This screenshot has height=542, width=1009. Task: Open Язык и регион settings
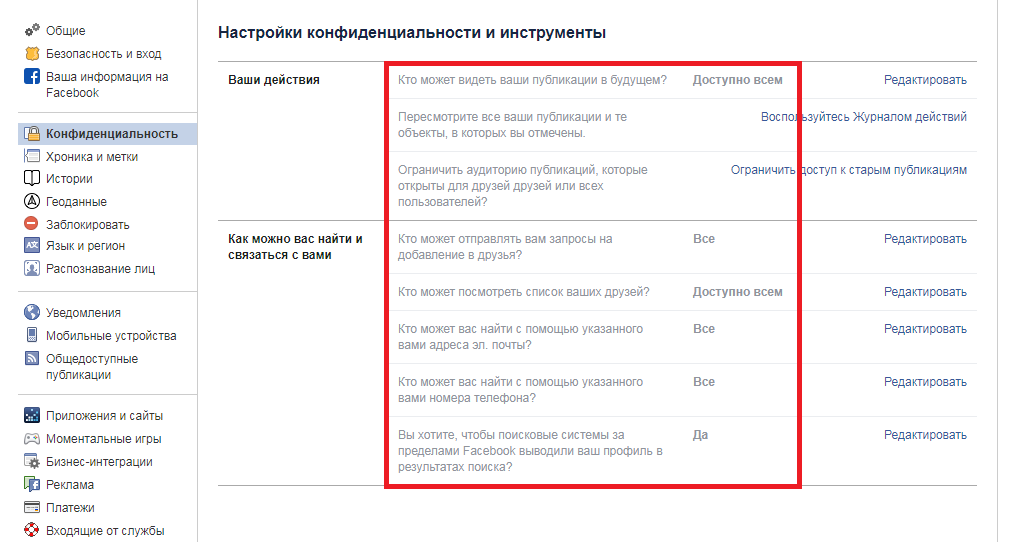tap(85, 245)
